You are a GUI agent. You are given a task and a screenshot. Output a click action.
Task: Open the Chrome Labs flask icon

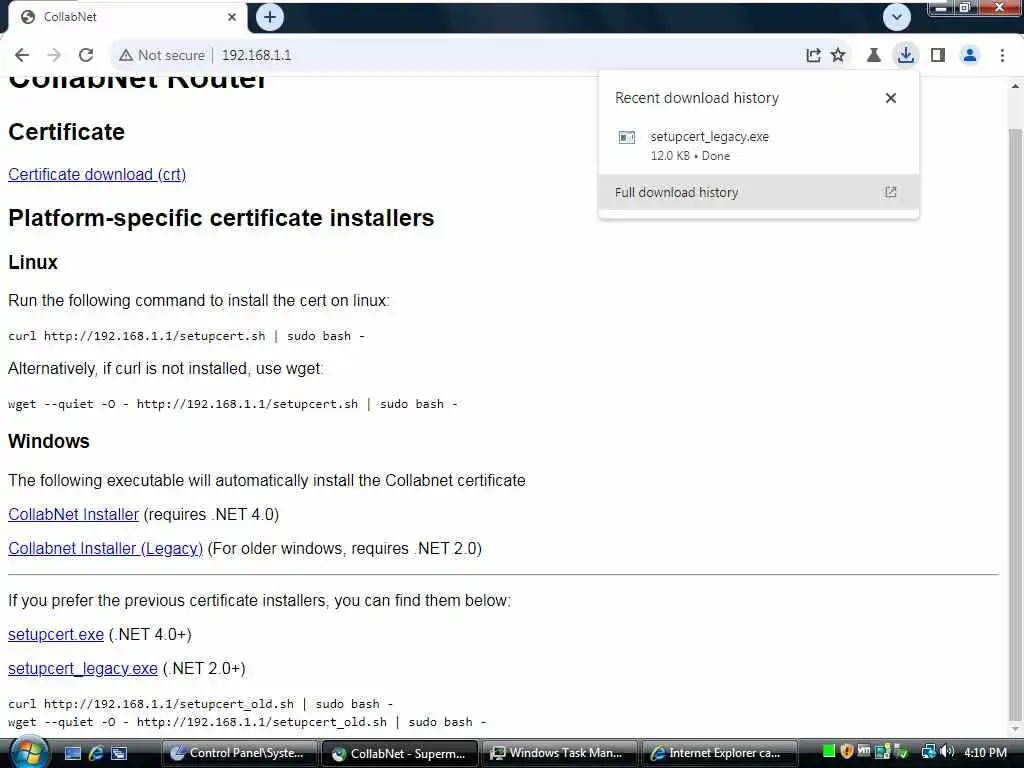pyautogui.click(x=874, y=56)
